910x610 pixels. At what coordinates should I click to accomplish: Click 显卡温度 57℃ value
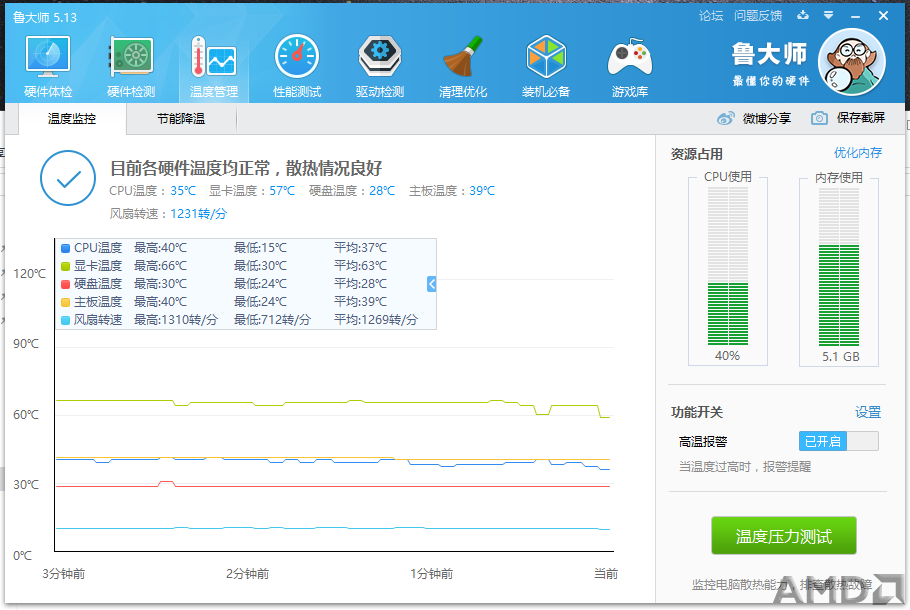(x=282, y=190)
